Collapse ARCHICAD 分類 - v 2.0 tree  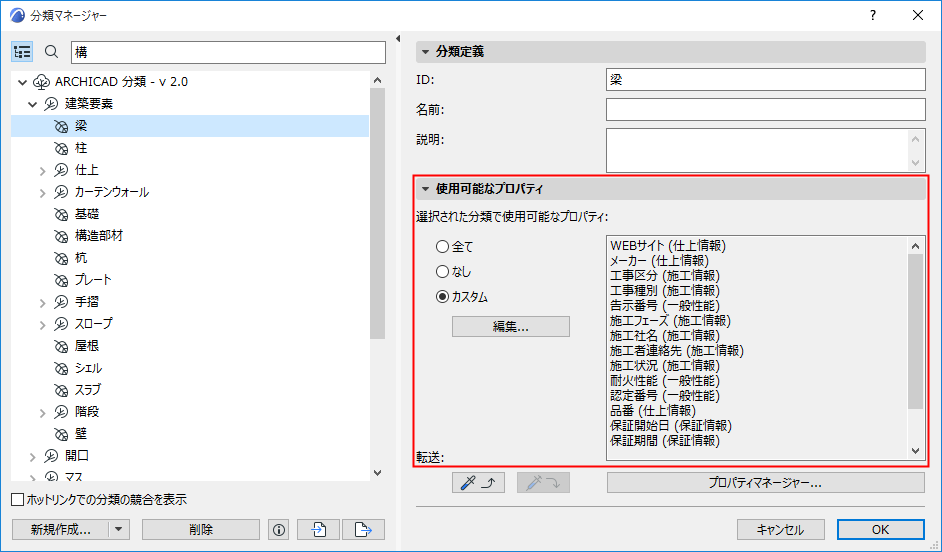[x=23, y=82]
